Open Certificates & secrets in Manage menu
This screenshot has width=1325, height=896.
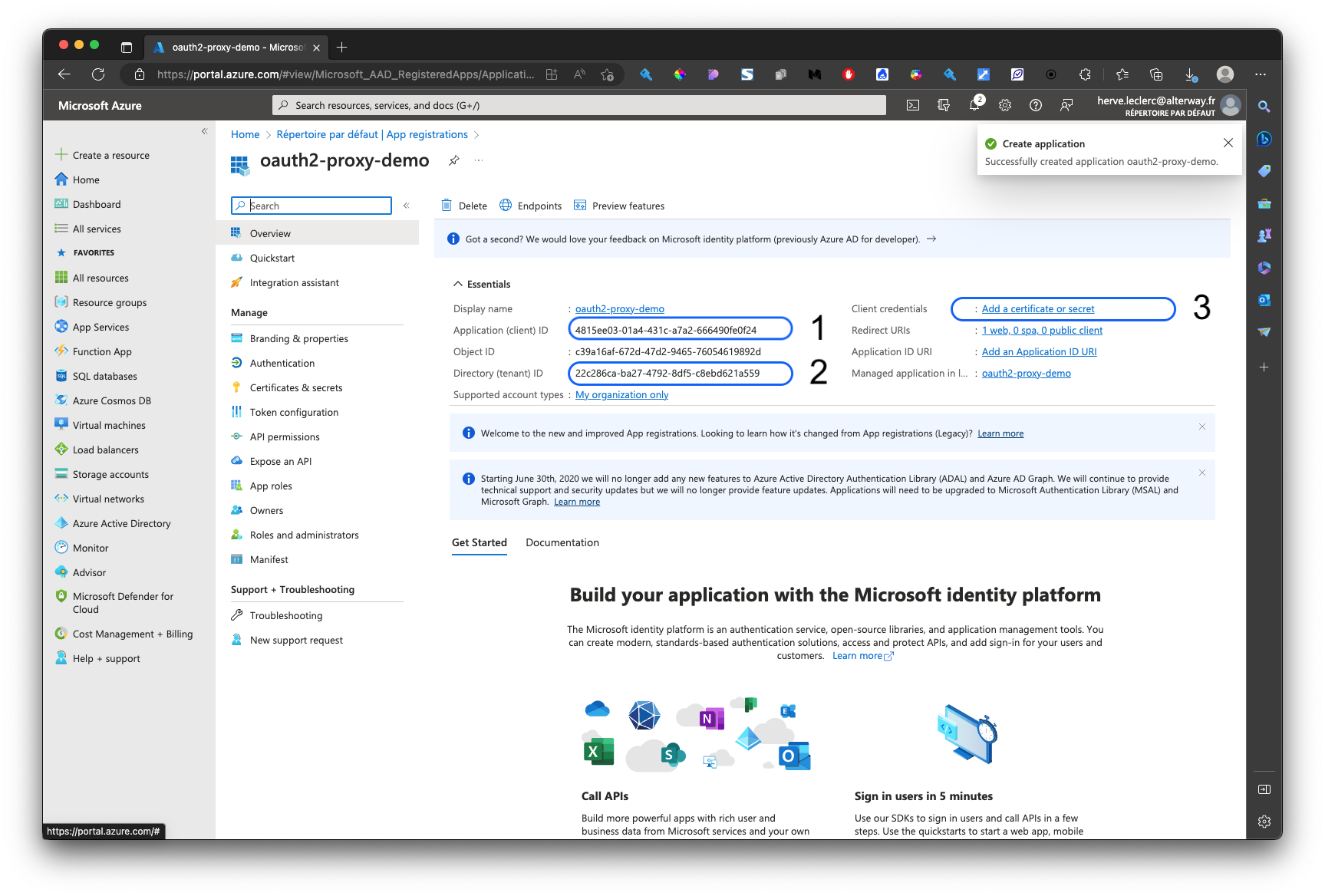tap(296, 387)
